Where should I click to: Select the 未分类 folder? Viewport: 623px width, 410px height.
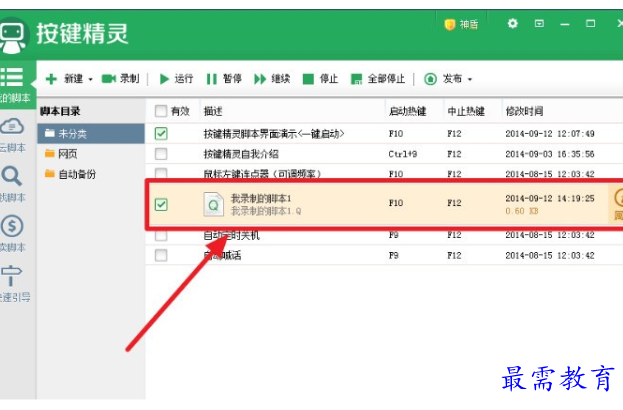[x=91, y=133]
